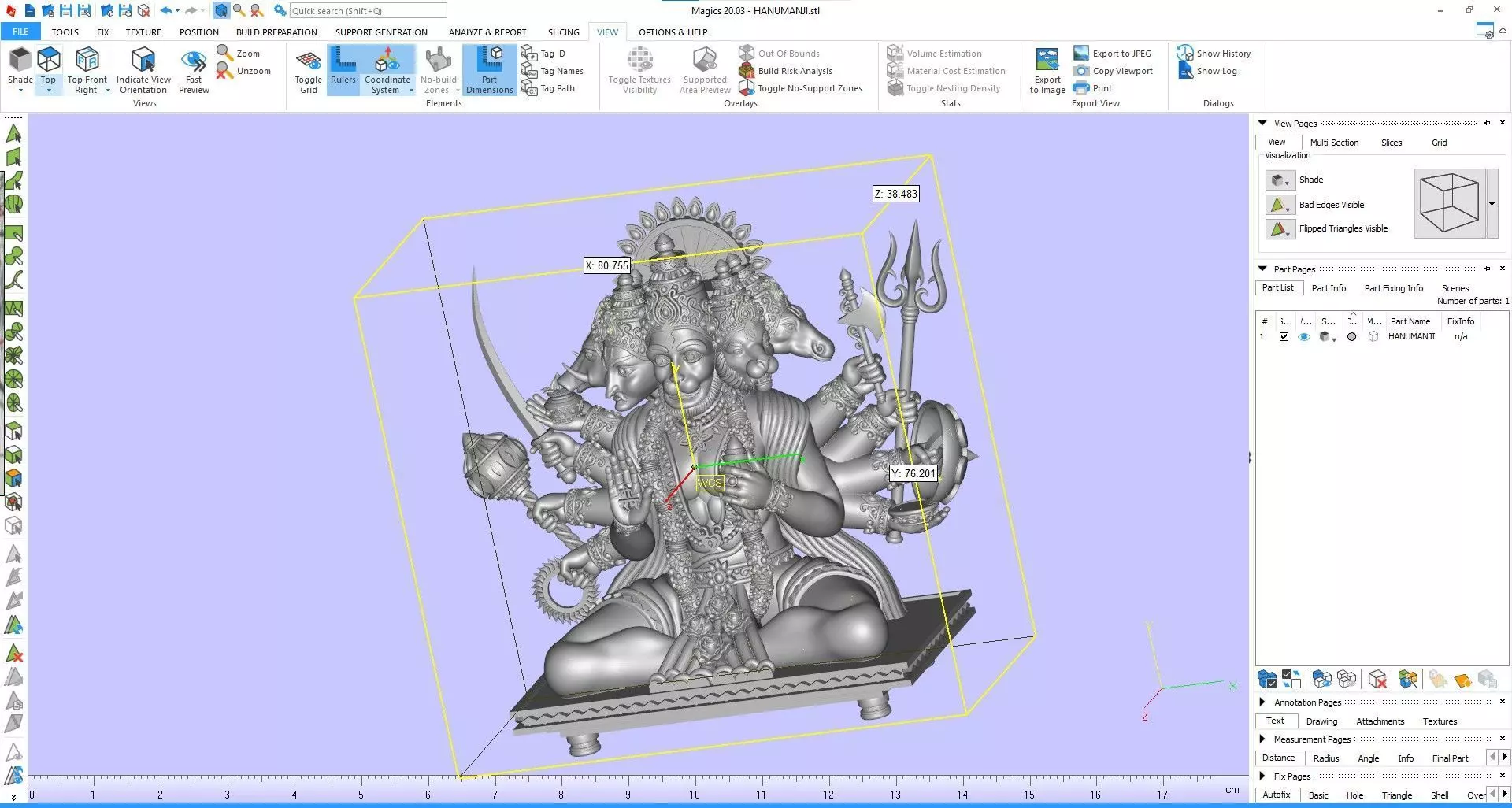Viewport: 1512px width, 808px height.
Task: Click the Zoom tool in Views group
Action: [x=238, y=54]
